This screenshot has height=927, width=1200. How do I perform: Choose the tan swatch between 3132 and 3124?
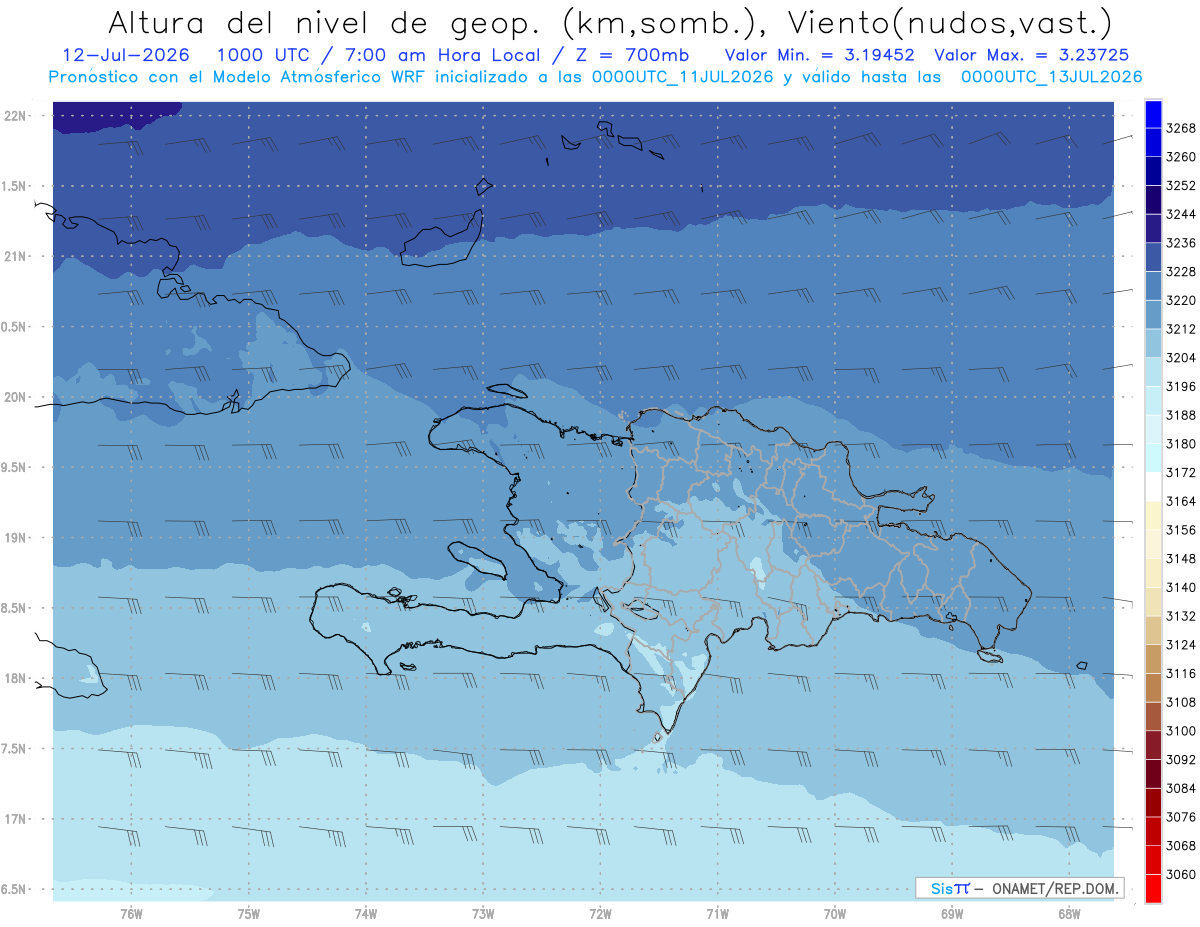pyautogui.click(x=1153, y=630)
